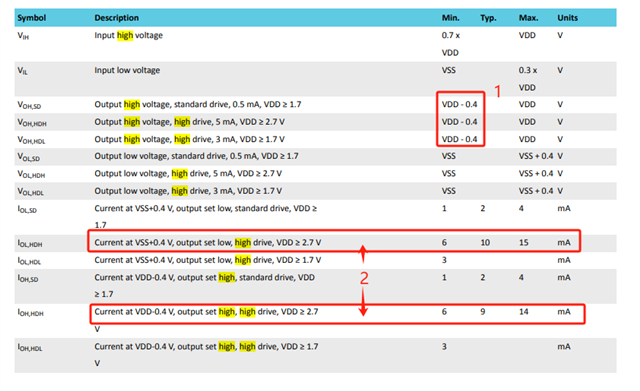Screen dimensions: 640x391
Task: Click the minimum value 3 in the IOH,HDL row
Action: [x=444, y=347]
